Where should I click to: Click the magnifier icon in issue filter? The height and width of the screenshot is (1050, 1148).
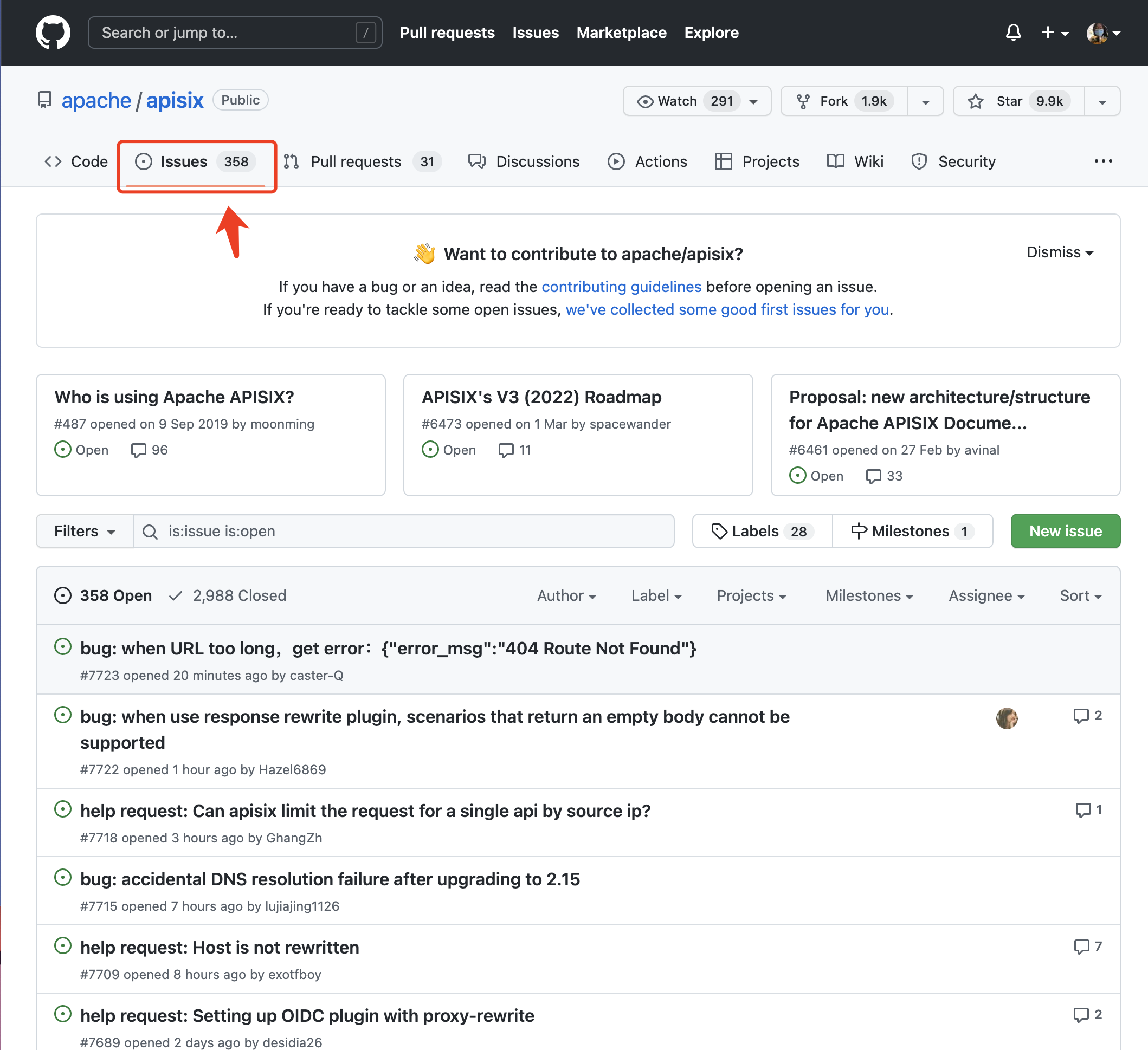tap(150, 532)
